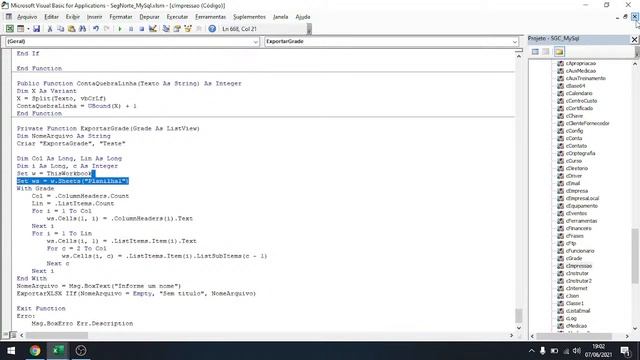Open the Depurar menu
The height and width of the screenshot is (360, 640).
149,17
